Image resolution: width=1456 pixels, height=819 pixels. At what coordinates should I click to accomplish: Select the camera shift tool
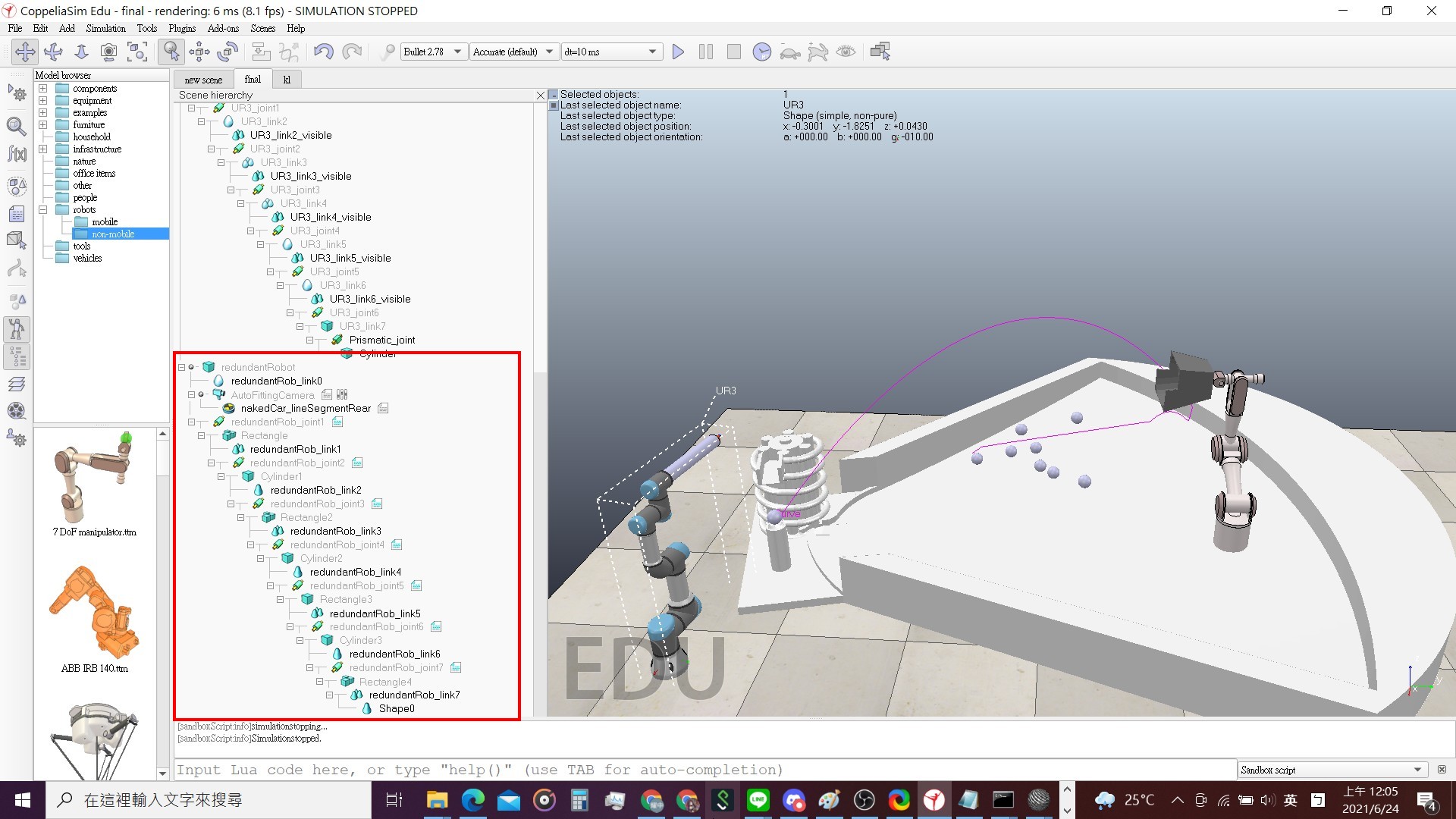pos(81,52)
